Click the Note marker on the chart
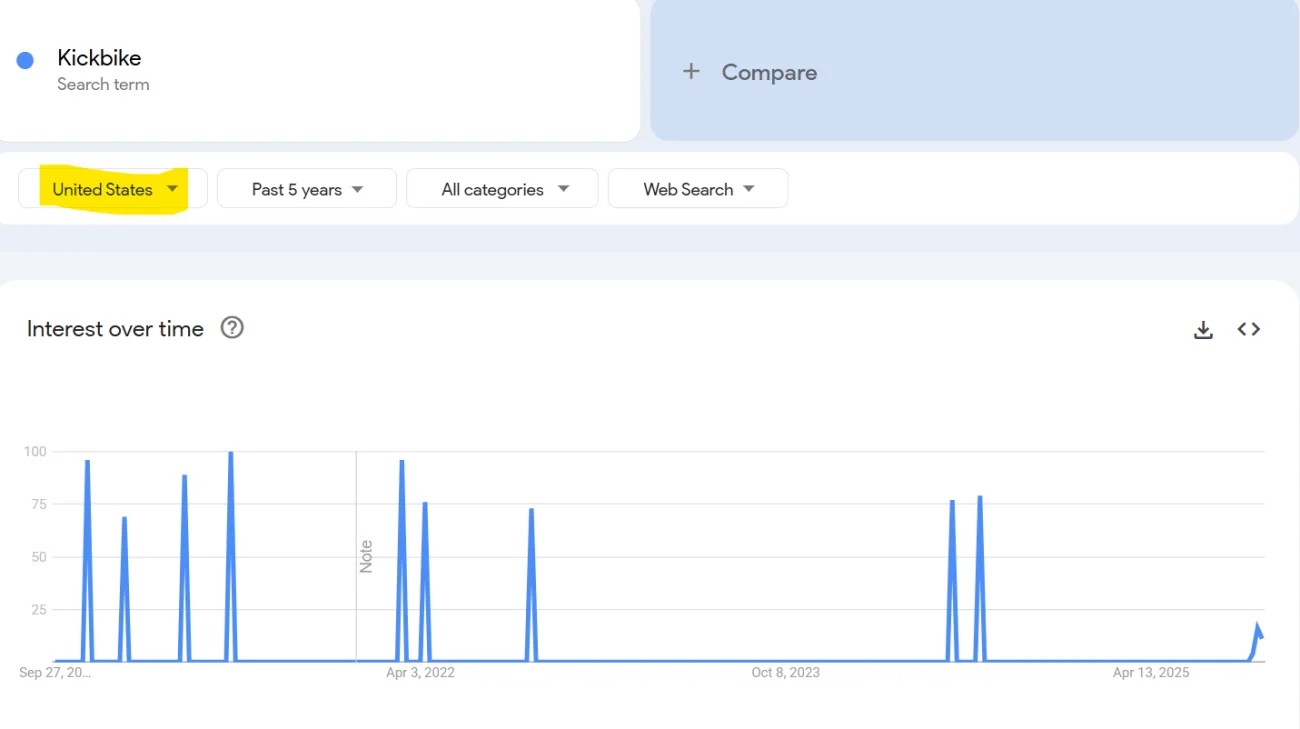The height and width of the screenshot is (729, 1300). [x=366, y=556]
